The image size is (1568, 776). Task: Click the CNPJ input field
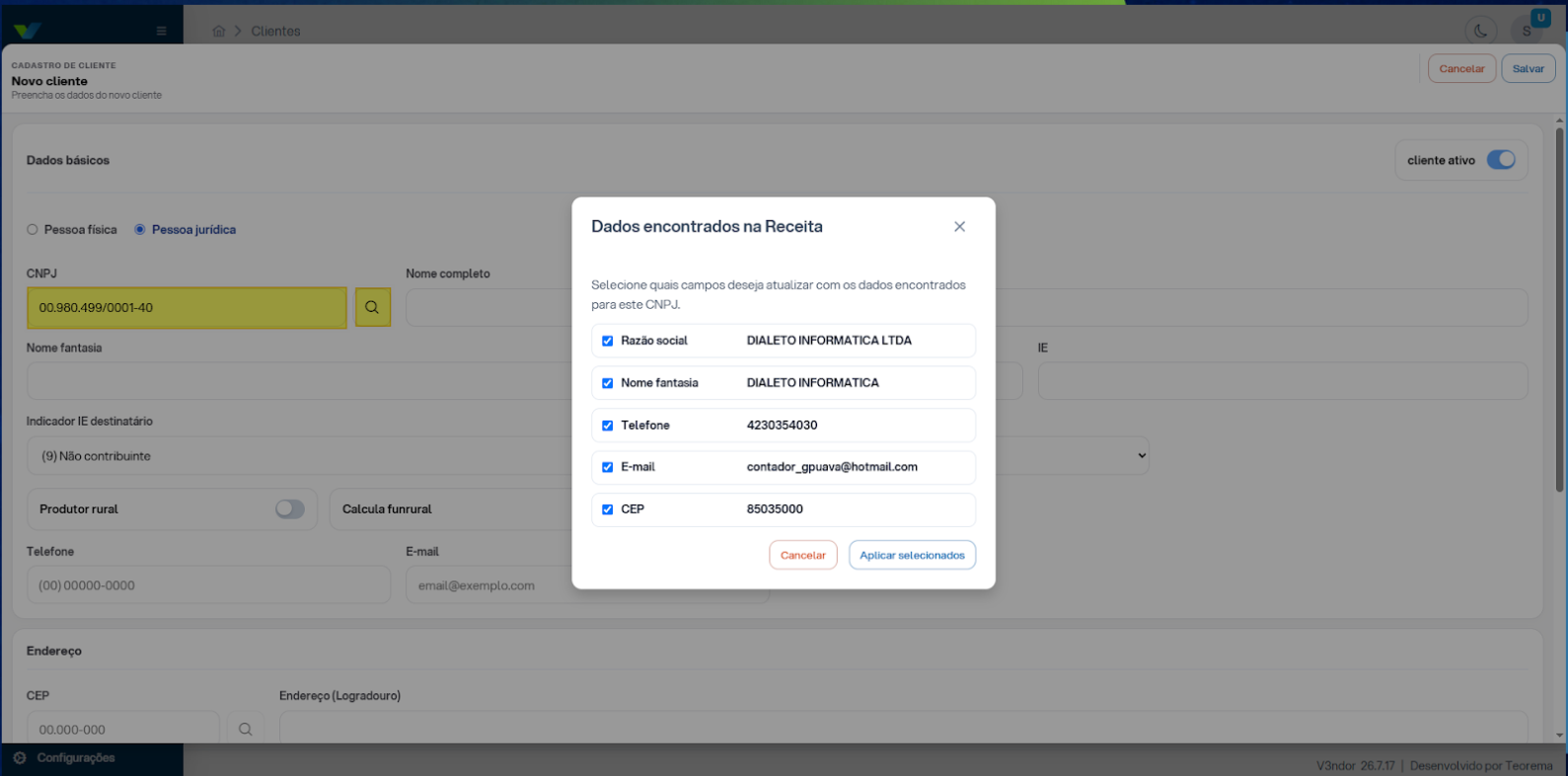click(x=187, y=307)
